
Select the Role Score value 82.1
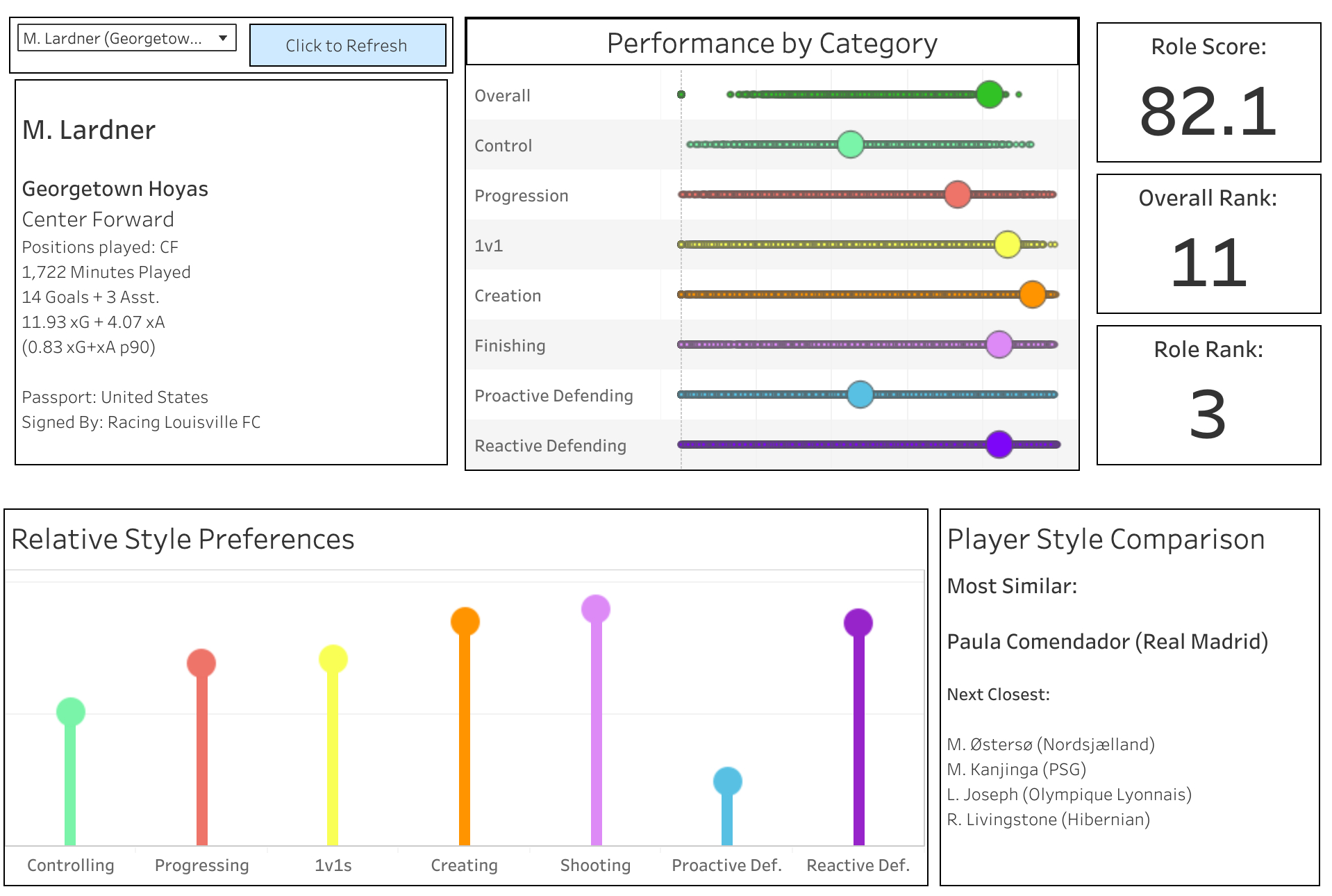pos(1208,113)
